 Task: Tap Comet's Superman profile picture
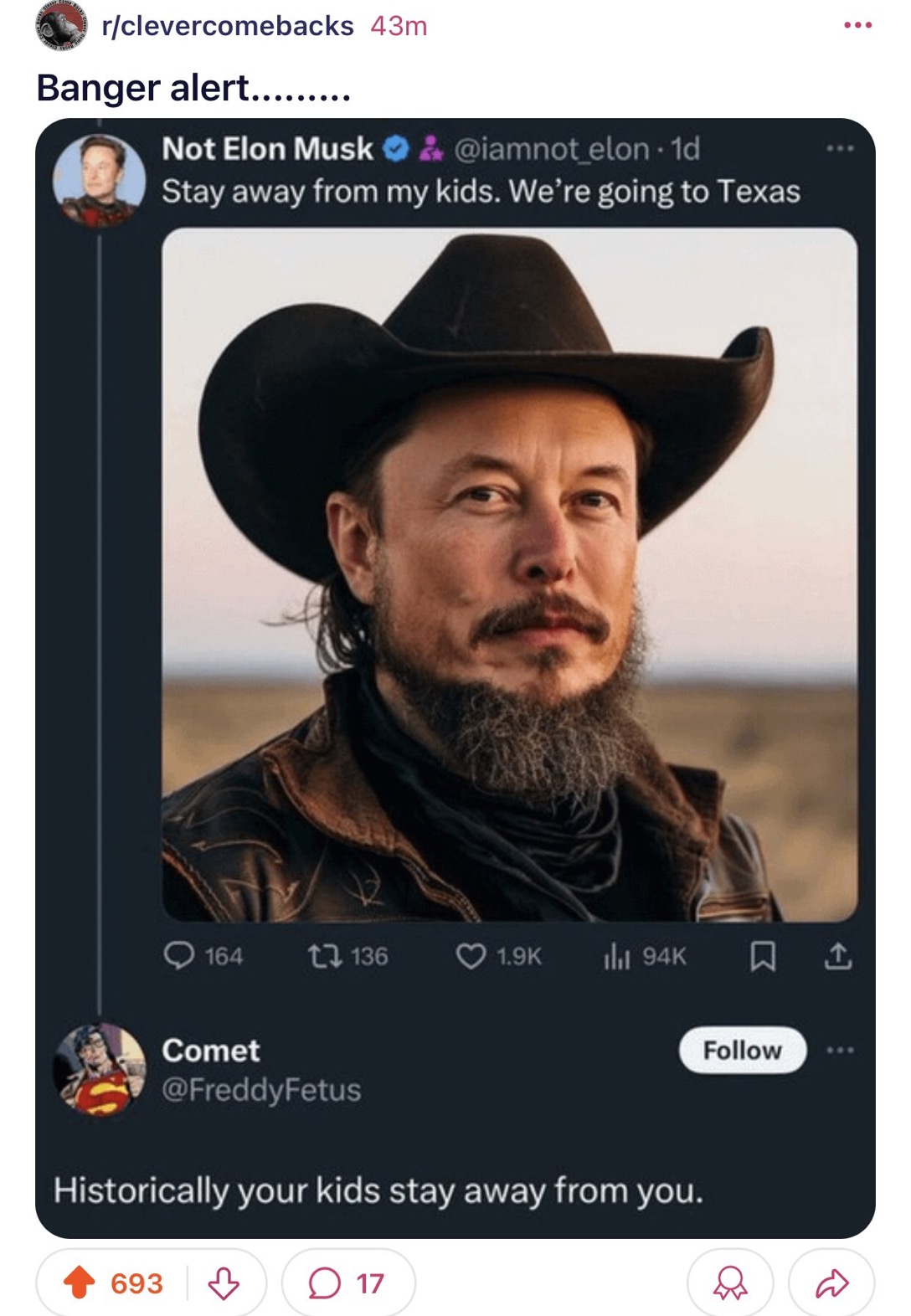(x=99, y=1068)
